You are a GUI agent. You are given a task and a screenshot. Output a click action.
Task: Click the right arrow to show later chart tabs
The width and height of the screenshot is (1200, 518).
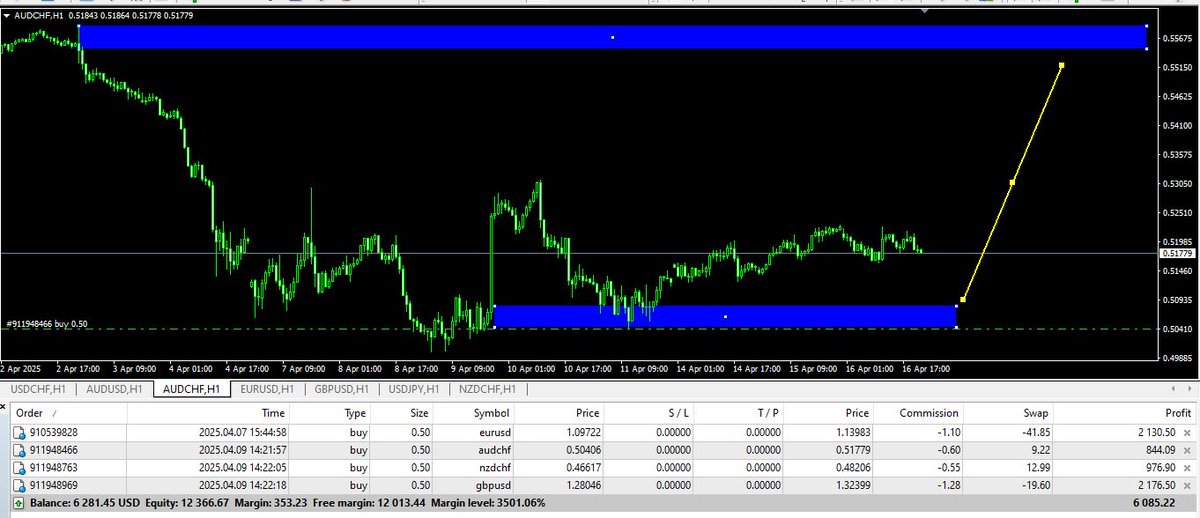[1188, 389]
